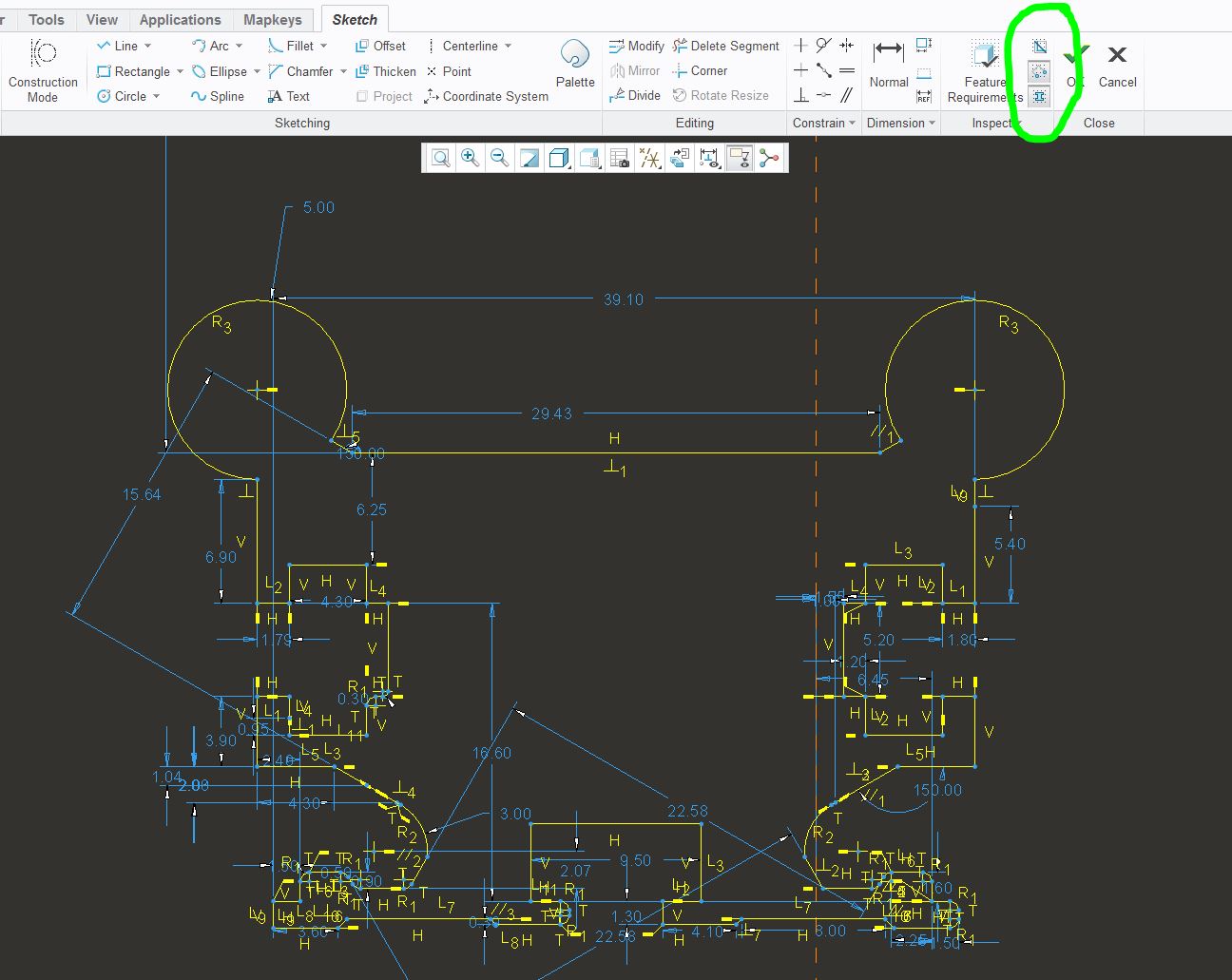Image resolution: width=1232 pixels, height=980 pixels.
Task: Apply the Parallel constraint
Action: 847,95
